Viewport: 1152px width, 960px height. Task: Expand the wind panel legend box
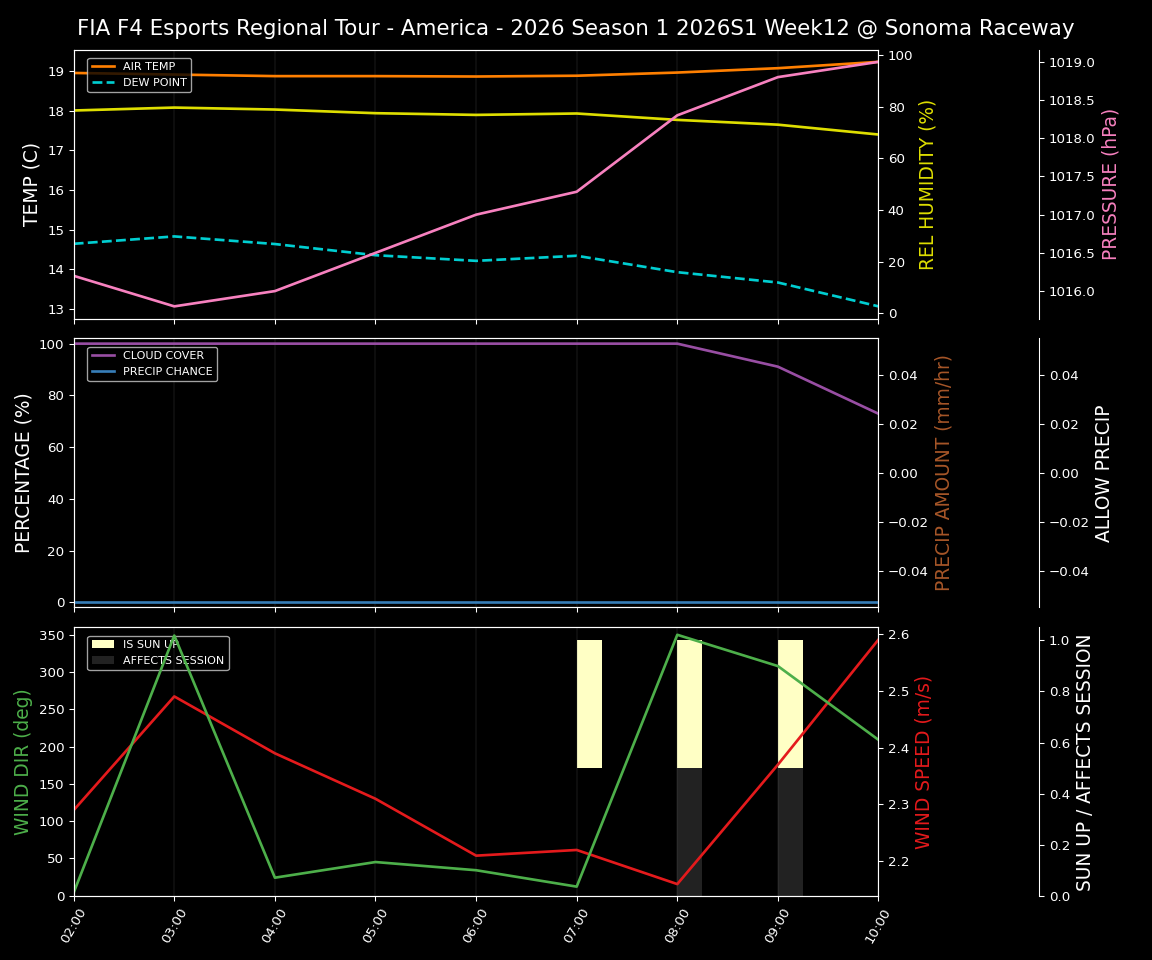click(158, 651)
